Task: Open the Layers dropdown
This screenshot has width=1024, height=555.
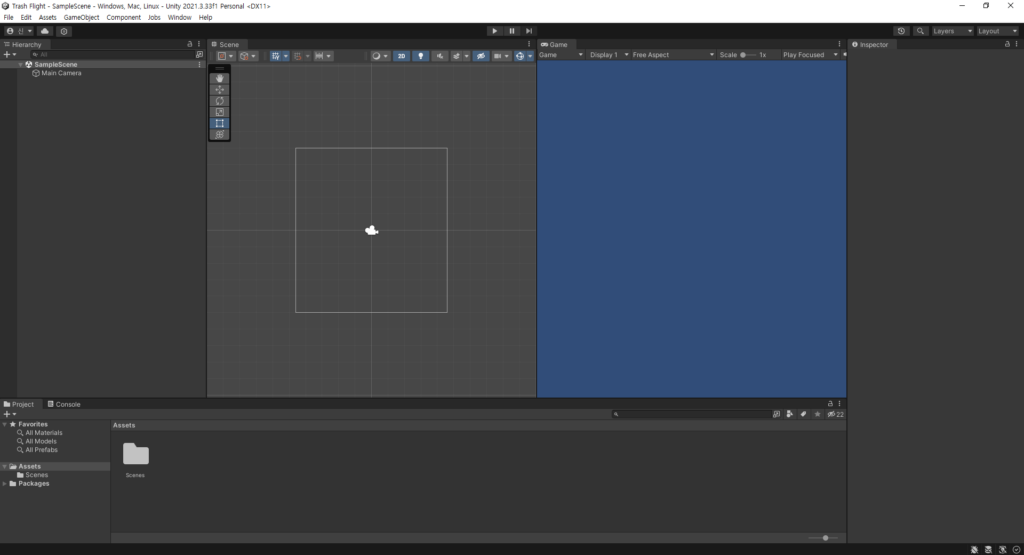Action: (x=952, y=31)
